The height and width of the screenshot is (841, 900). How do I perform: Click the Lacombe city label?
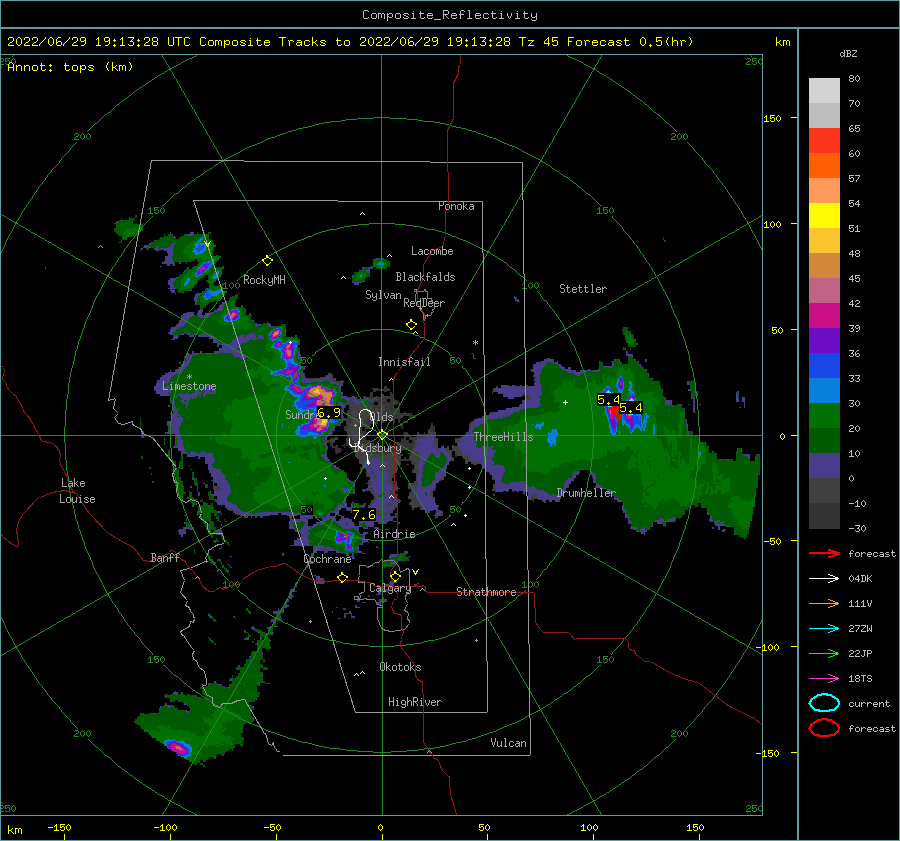pyautogui.click(x=432, y=251)
